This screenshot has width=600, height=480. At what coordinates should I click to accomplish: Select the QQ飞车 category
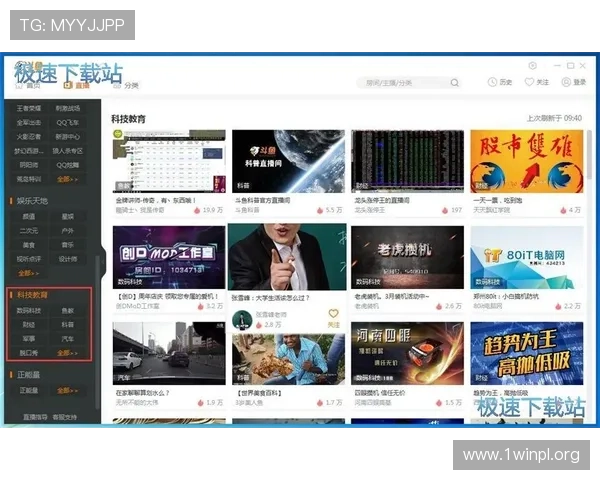tap(68, 122)
